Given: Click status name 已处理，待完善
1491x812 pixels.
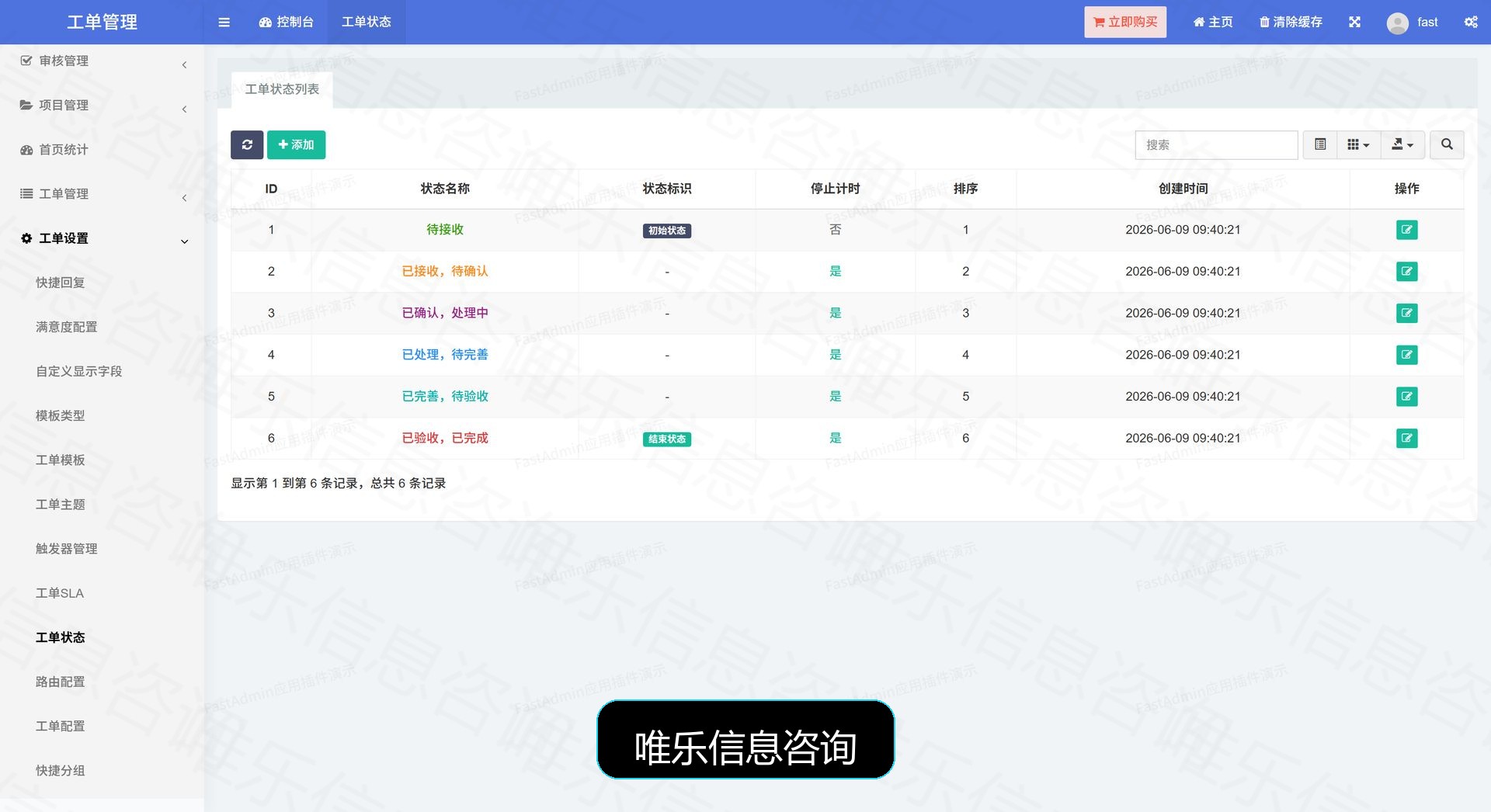Looking at the screenshot, I should pyautogui.click(x=444, y=355).
